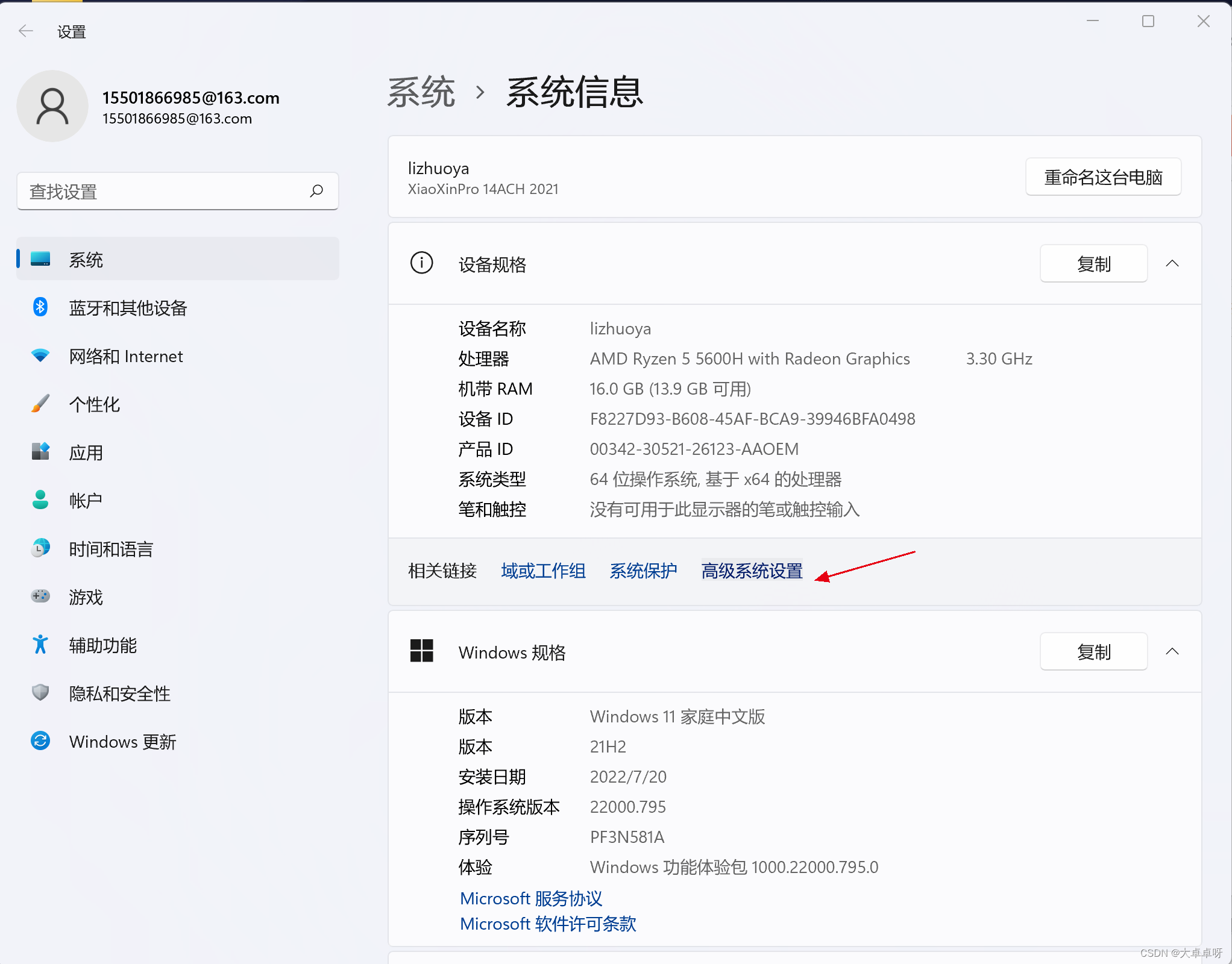Open the Windows Update icon
This screenshot has width=1232, height=964.
coord(40,742)
